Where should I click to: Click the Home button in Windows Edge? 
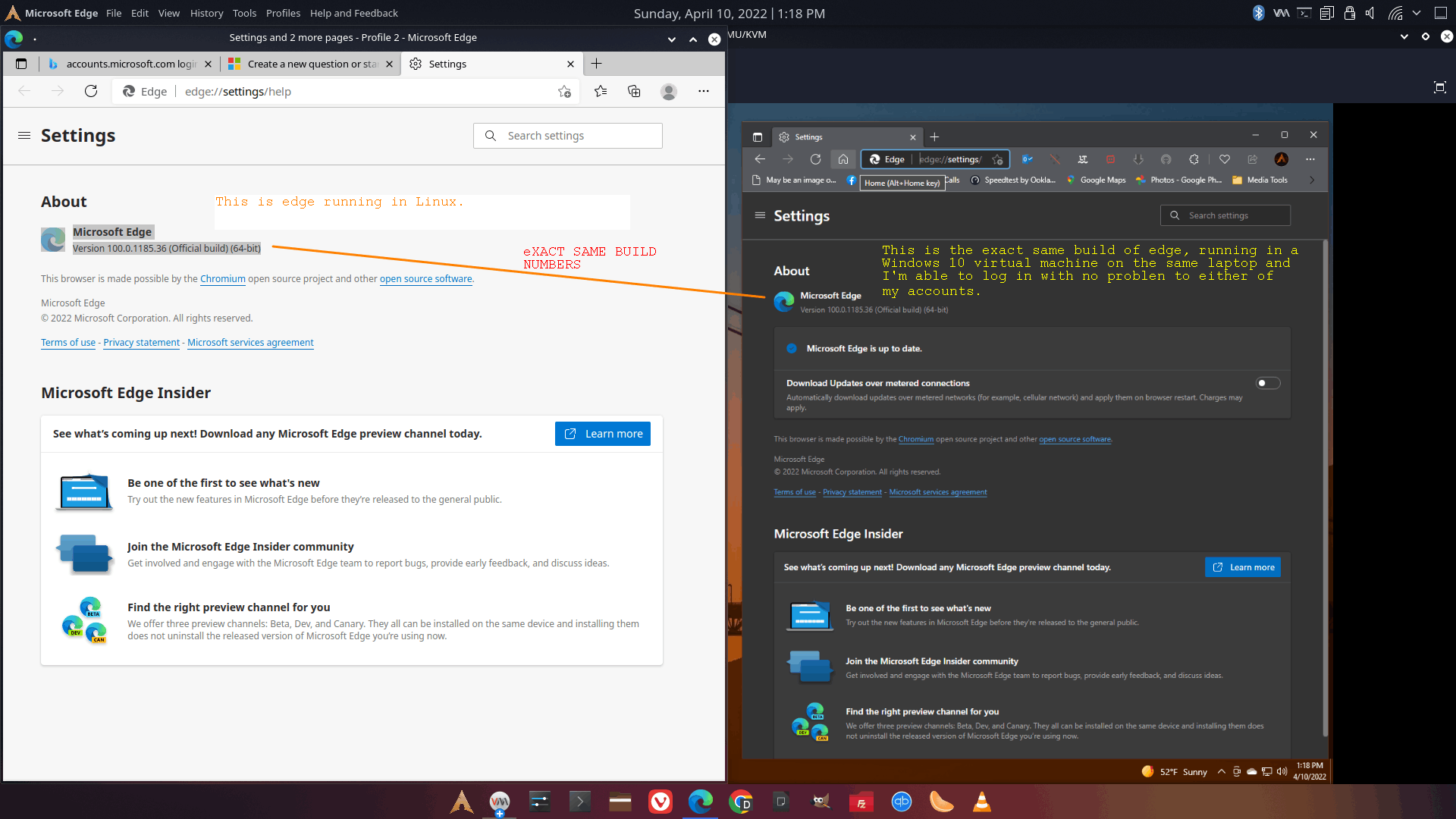pyautogui.click(x=843, y=159)
